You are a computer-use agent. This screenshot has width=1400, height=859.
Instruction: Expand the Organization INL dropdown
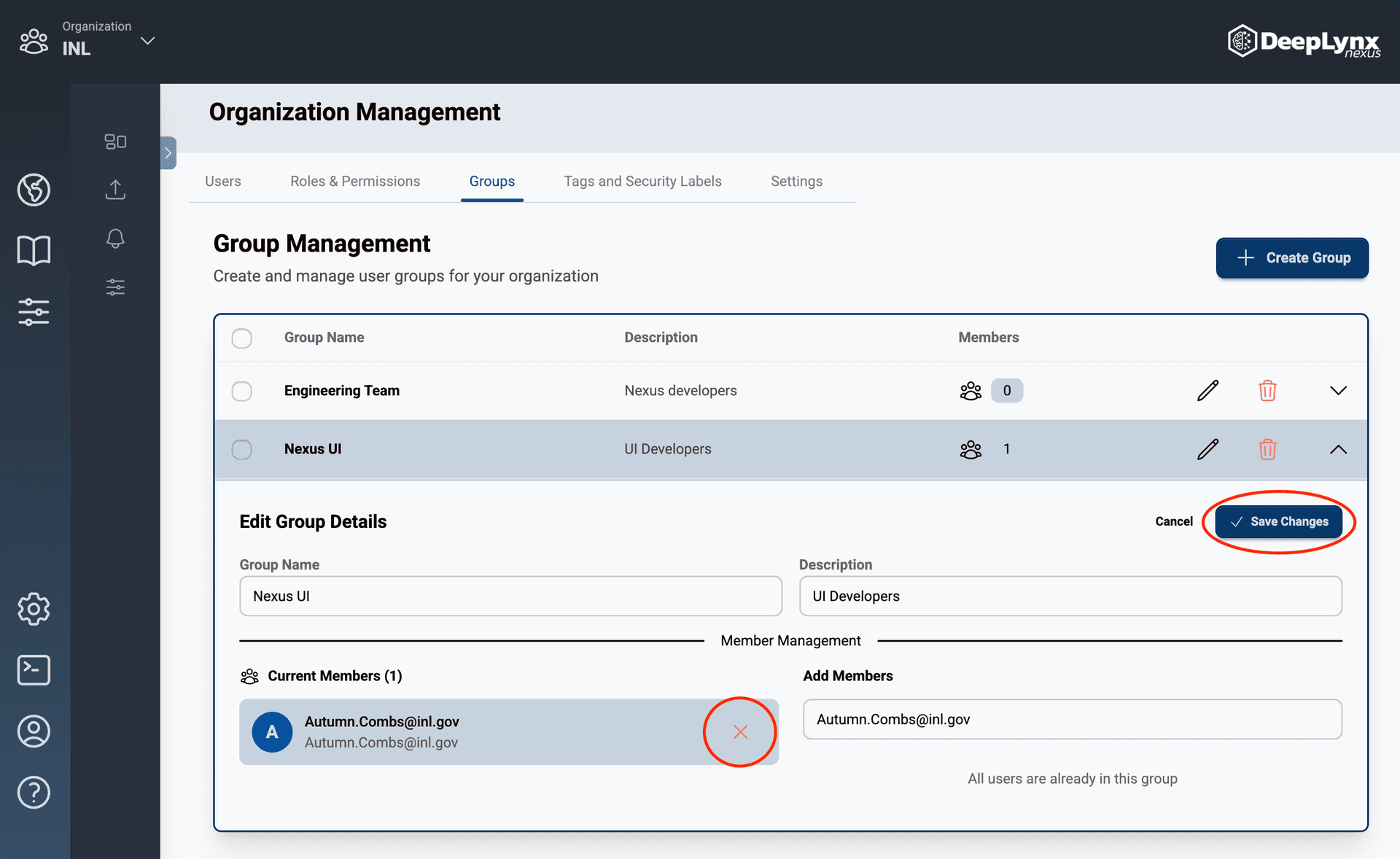(x=147, y=42)
